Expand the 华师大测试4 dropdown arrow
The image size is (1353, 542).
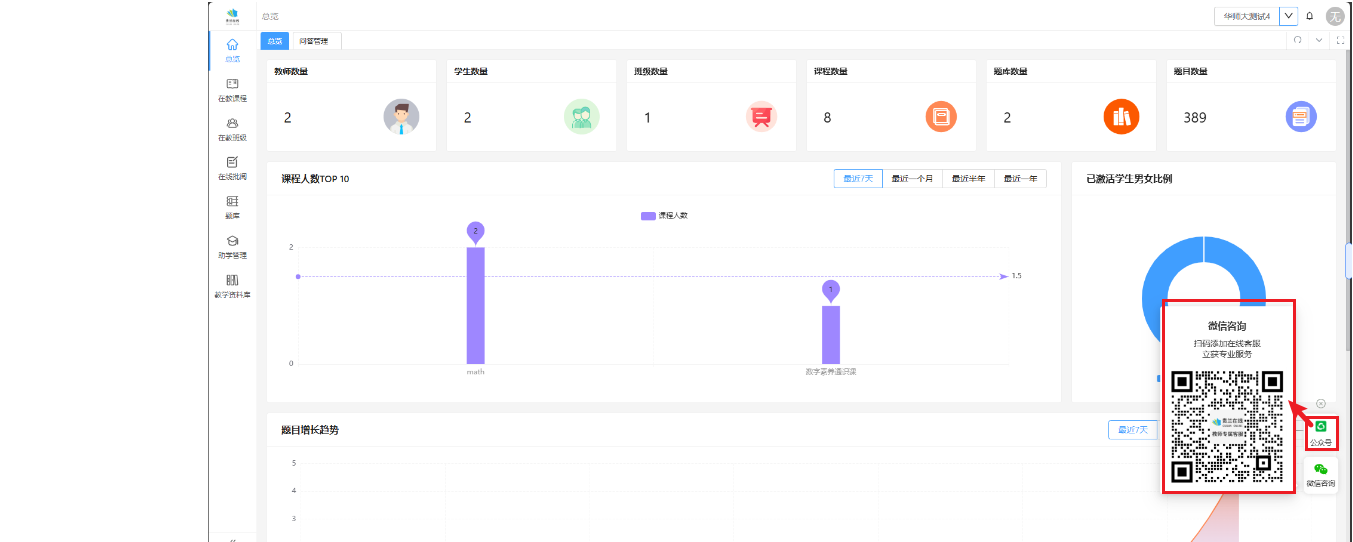pyautogui.click(x=1288, y=16)
